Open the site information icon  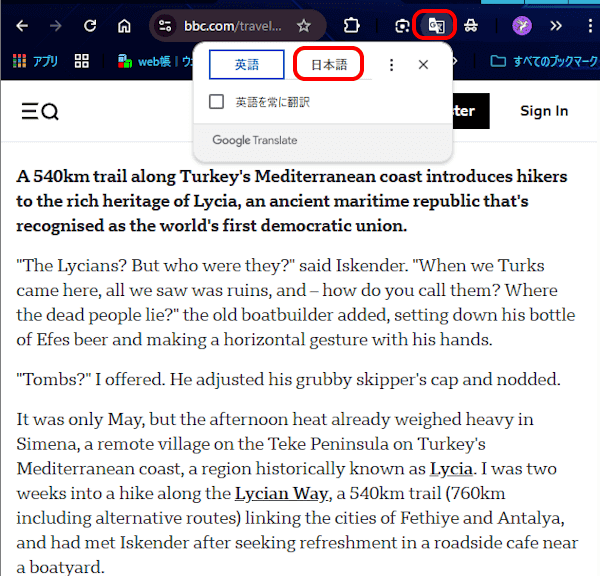pyautogui.click(x=166, y=25)
